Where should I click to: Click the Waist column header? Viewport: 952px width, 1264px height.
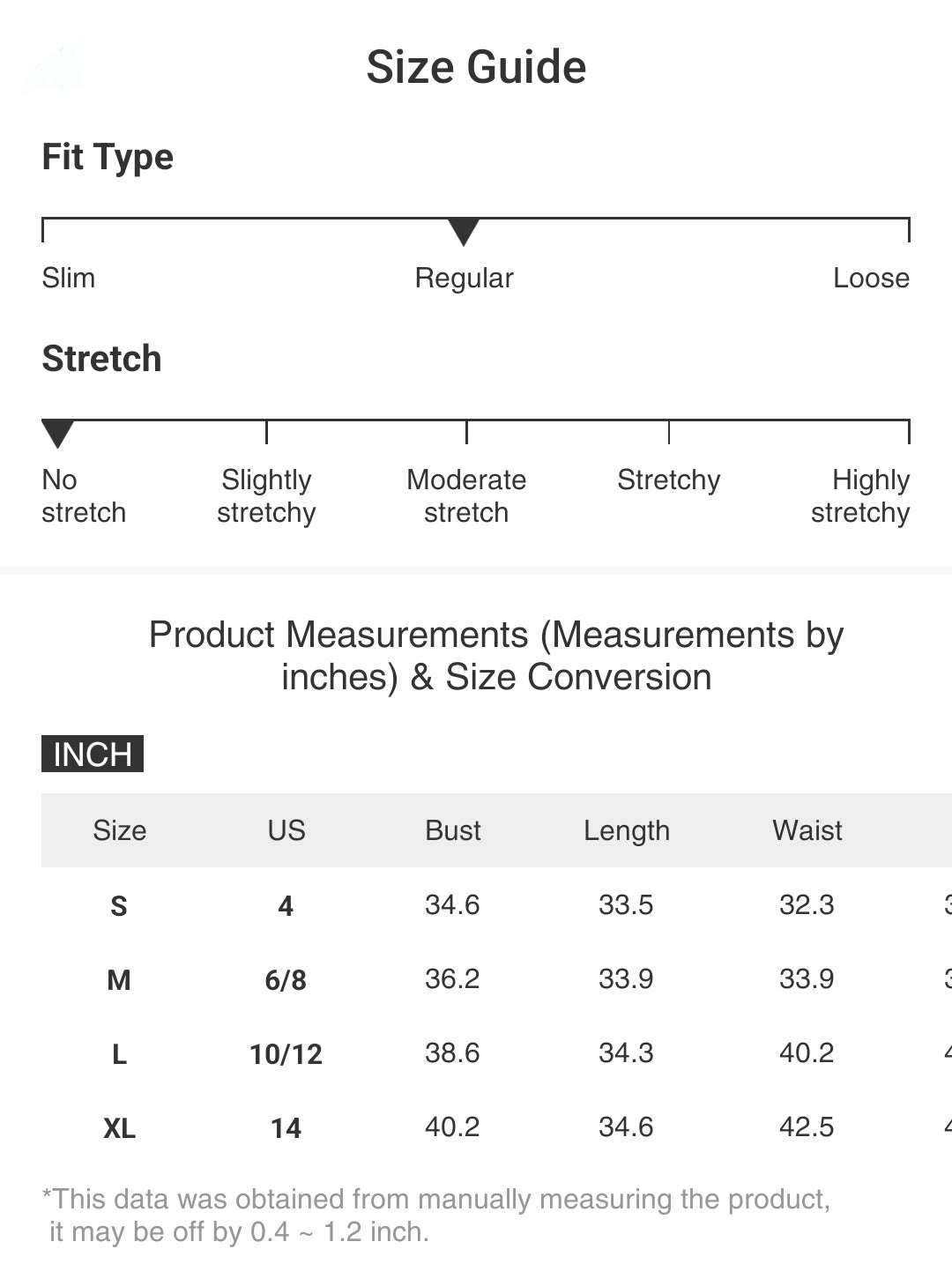tap(807, 830)
